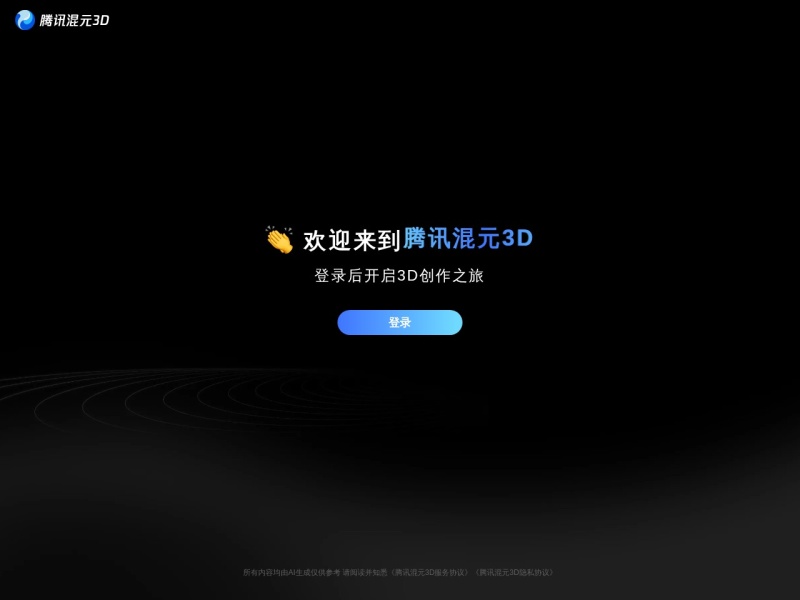Click the highlighted 腾讯混元3D heading text

tap(466, 237)
